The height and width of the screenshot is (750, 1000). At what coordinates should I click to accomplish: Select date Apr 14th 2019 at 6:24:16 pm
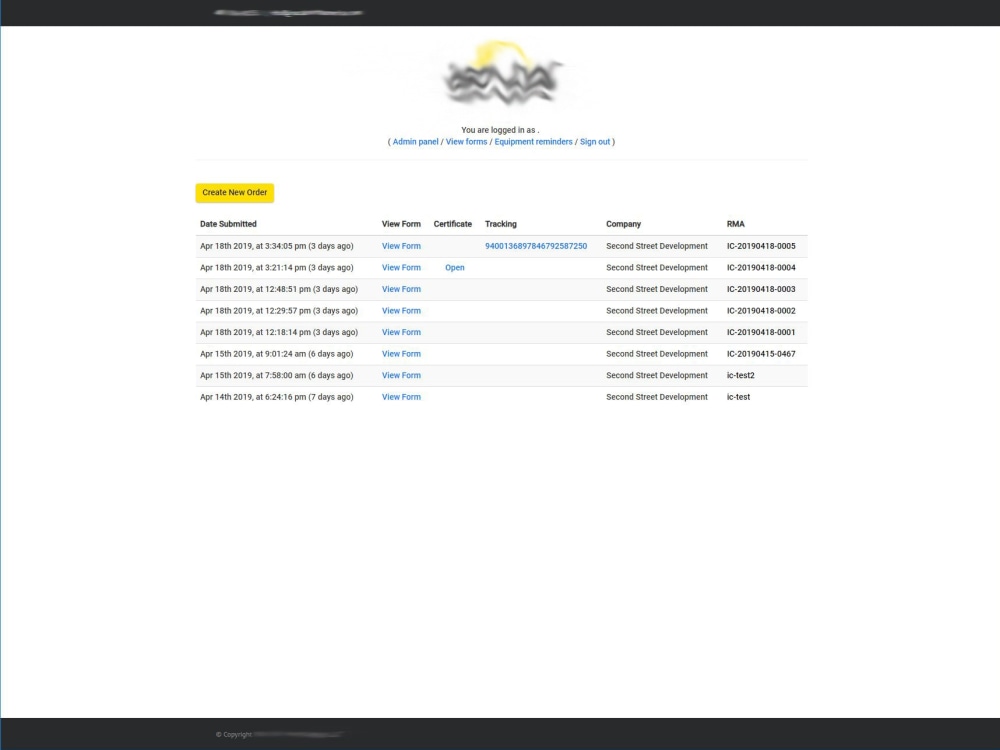[277, 397]
